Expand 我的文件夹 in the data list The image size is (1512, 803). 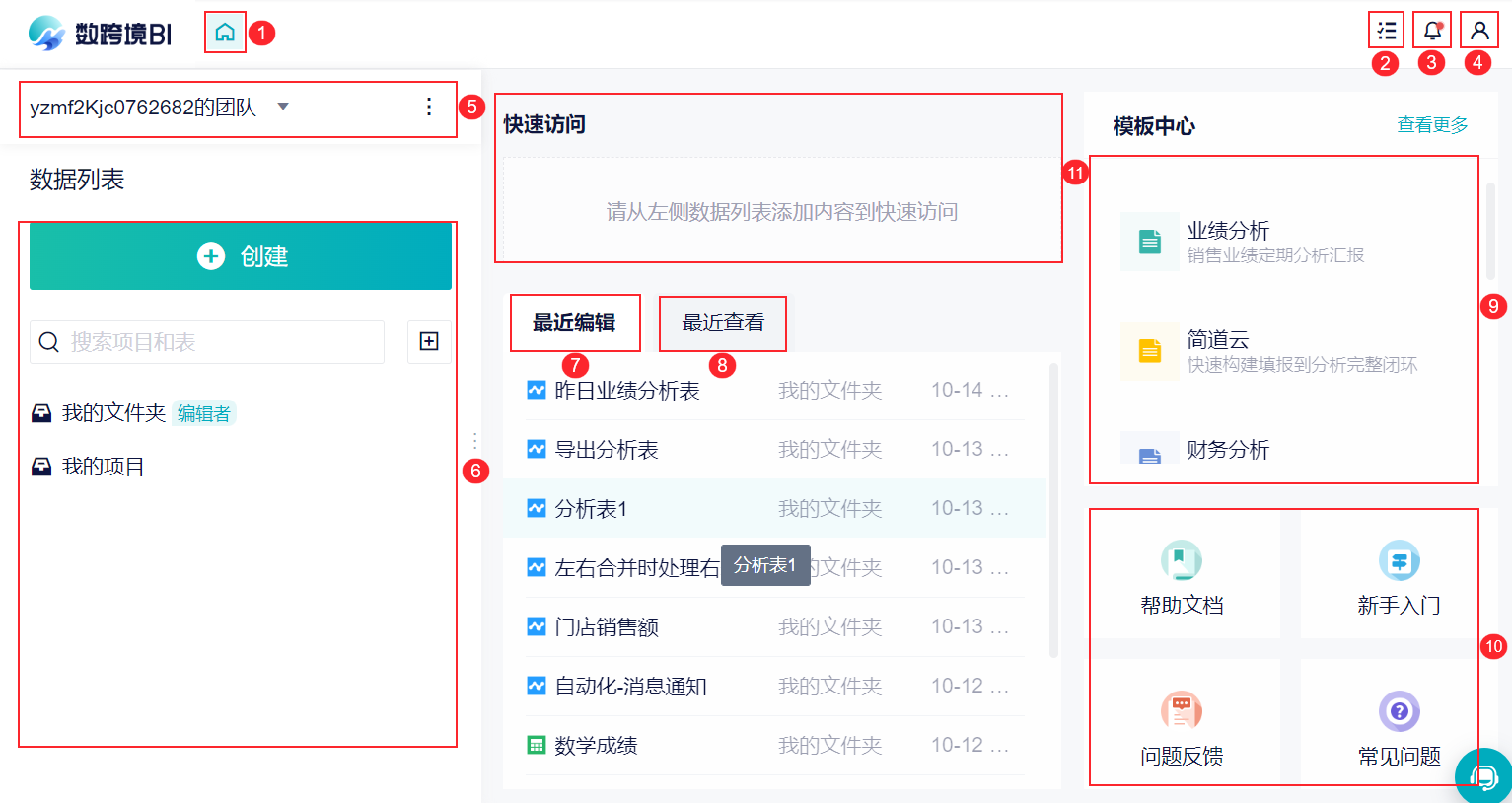click(x=113, y=413)
